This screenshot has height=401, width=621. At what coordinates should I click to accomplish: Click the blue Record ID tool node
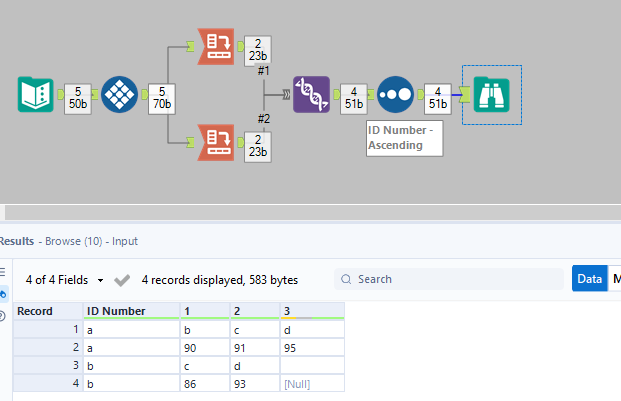click(x=119, y=93)
